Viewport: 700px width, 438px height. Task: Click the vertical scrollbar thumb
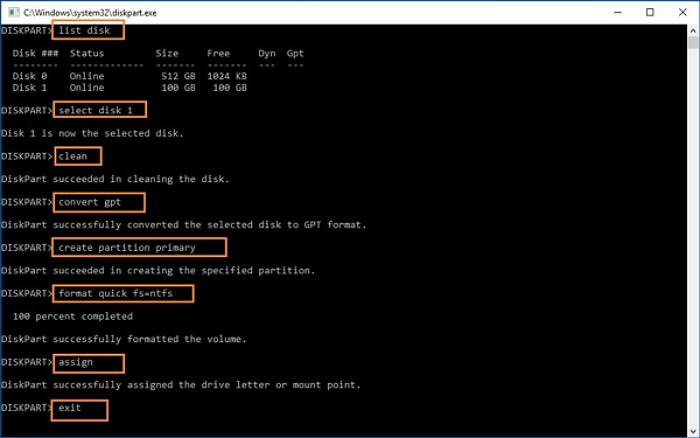point(693,43)
